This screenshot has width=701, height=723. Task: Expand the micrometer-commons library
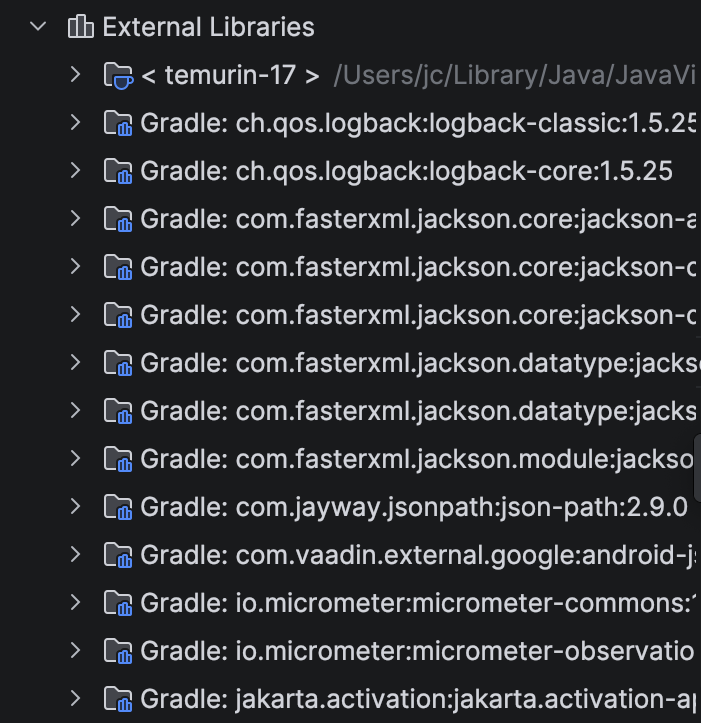(76, 602)
